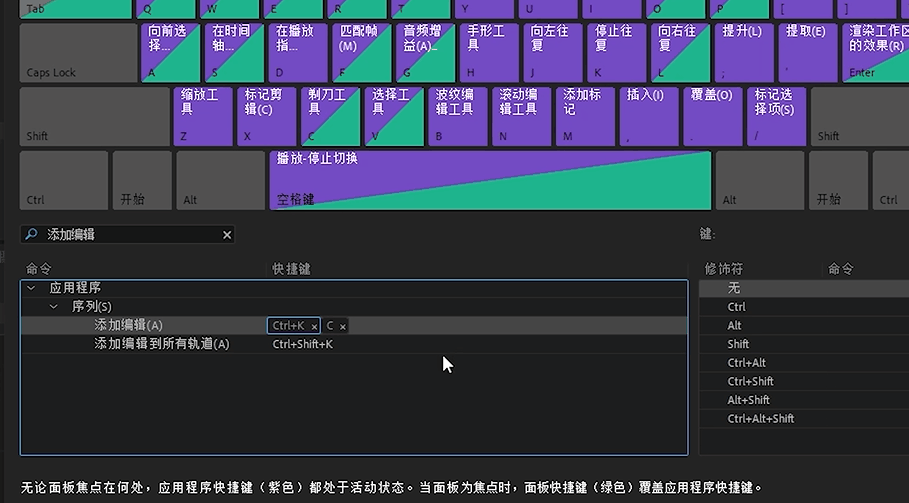
Task: Click the J key labeled 向左往复
Action: 553,53
